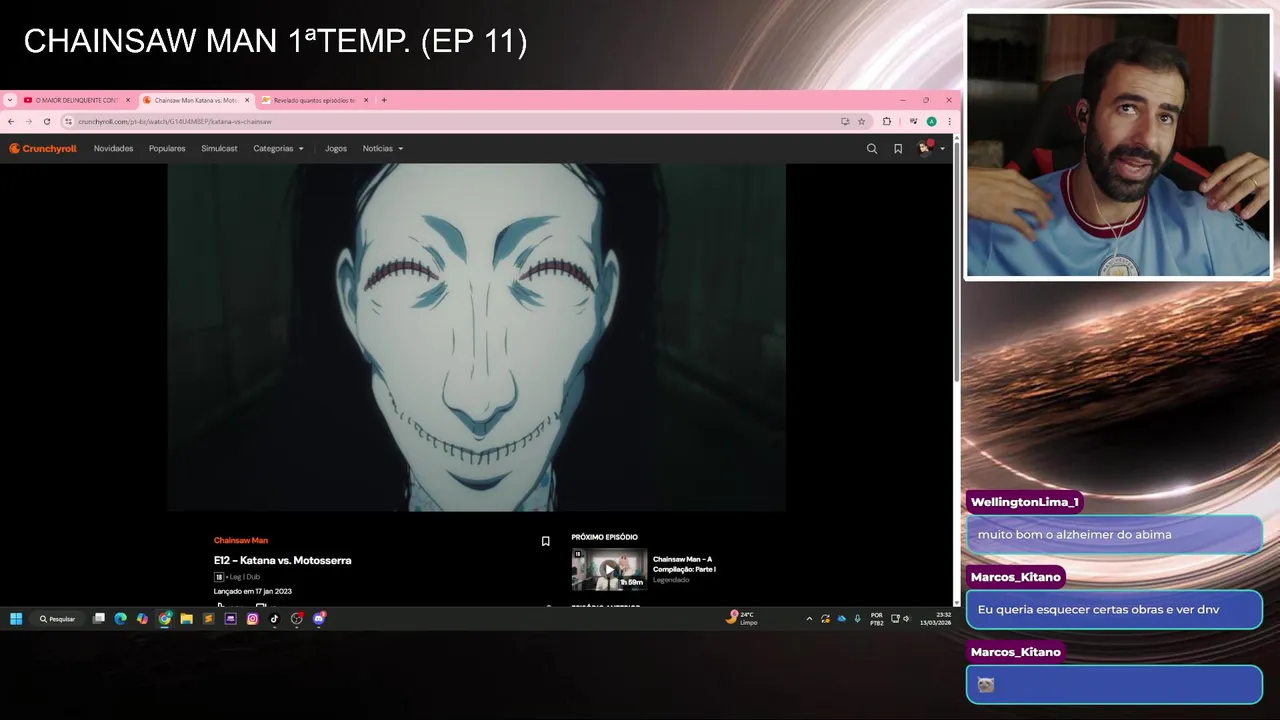Open a new browser tab

[x=384, y=100]
